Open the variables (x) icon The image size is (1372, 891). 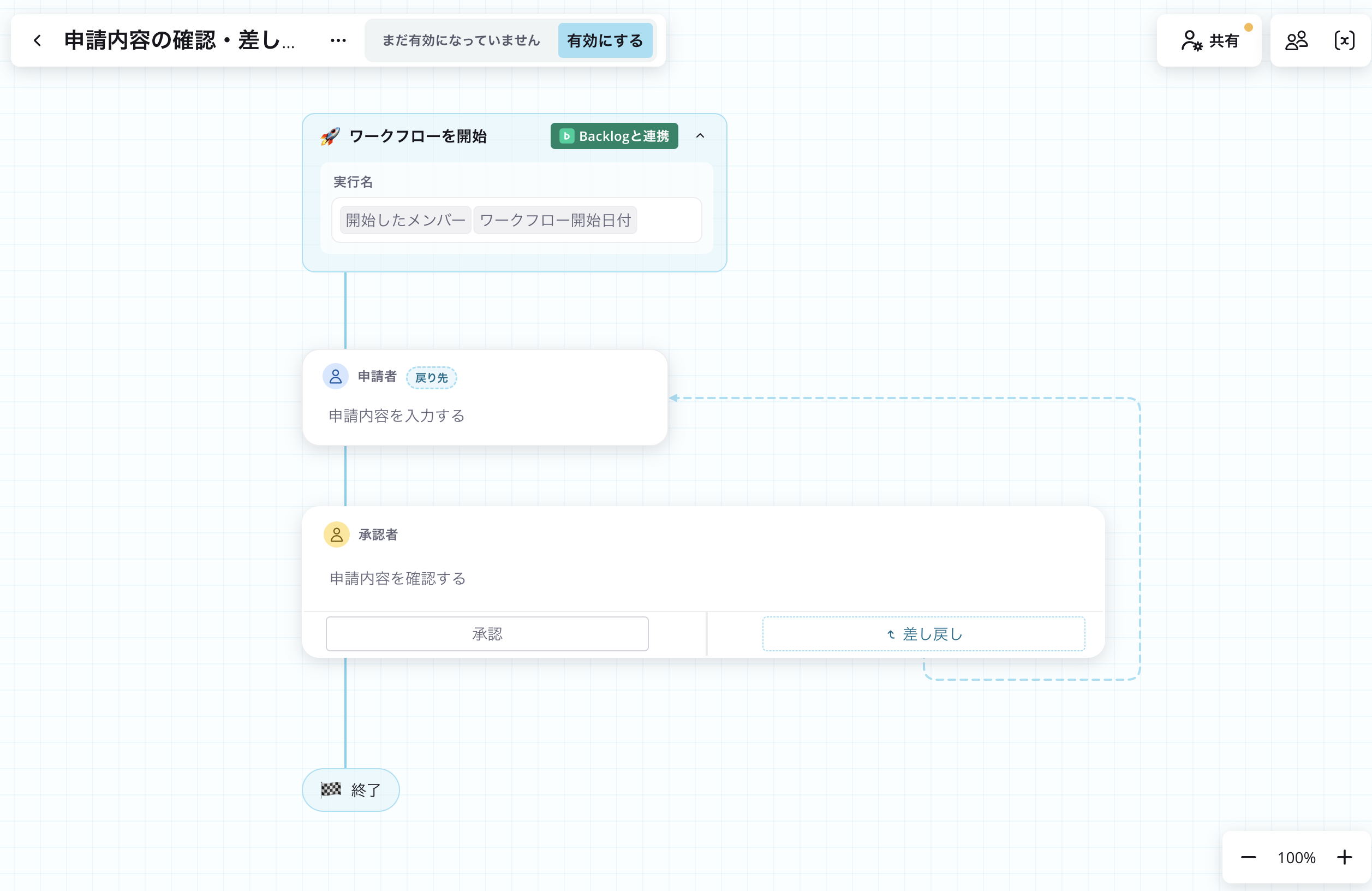[x=1344, y=40]
